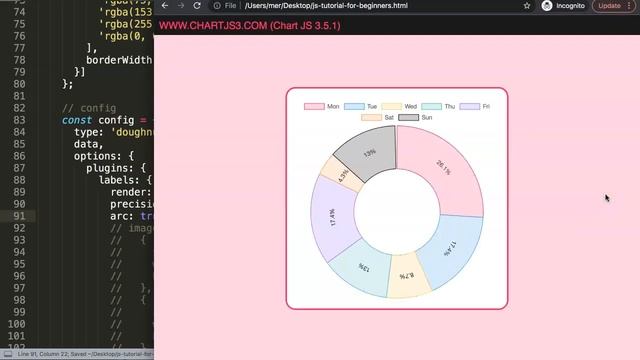Go back using the browser back arrow
Viewport: 640px width, 360px height.
coord(165,6)
